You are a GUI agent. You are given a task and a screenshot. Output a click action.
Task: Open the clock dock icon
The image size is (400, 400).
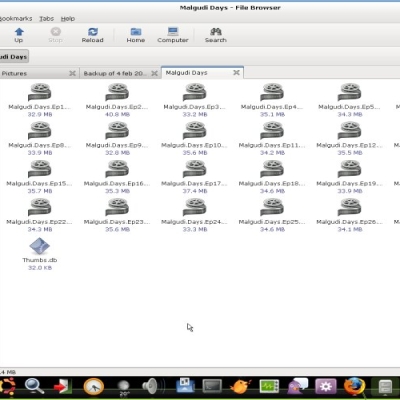[x=94, y=387]
